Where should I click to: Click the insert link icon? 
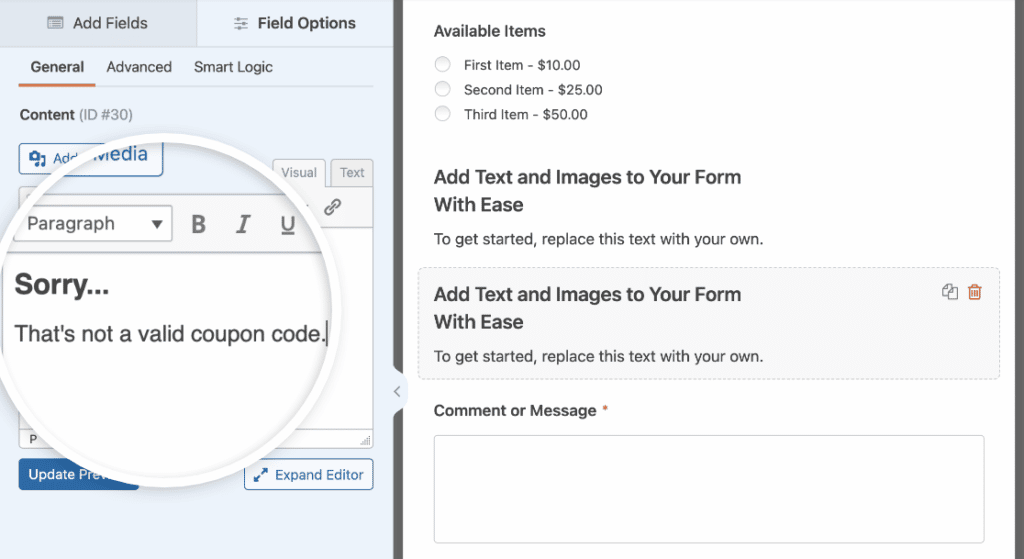coord(333,207)
